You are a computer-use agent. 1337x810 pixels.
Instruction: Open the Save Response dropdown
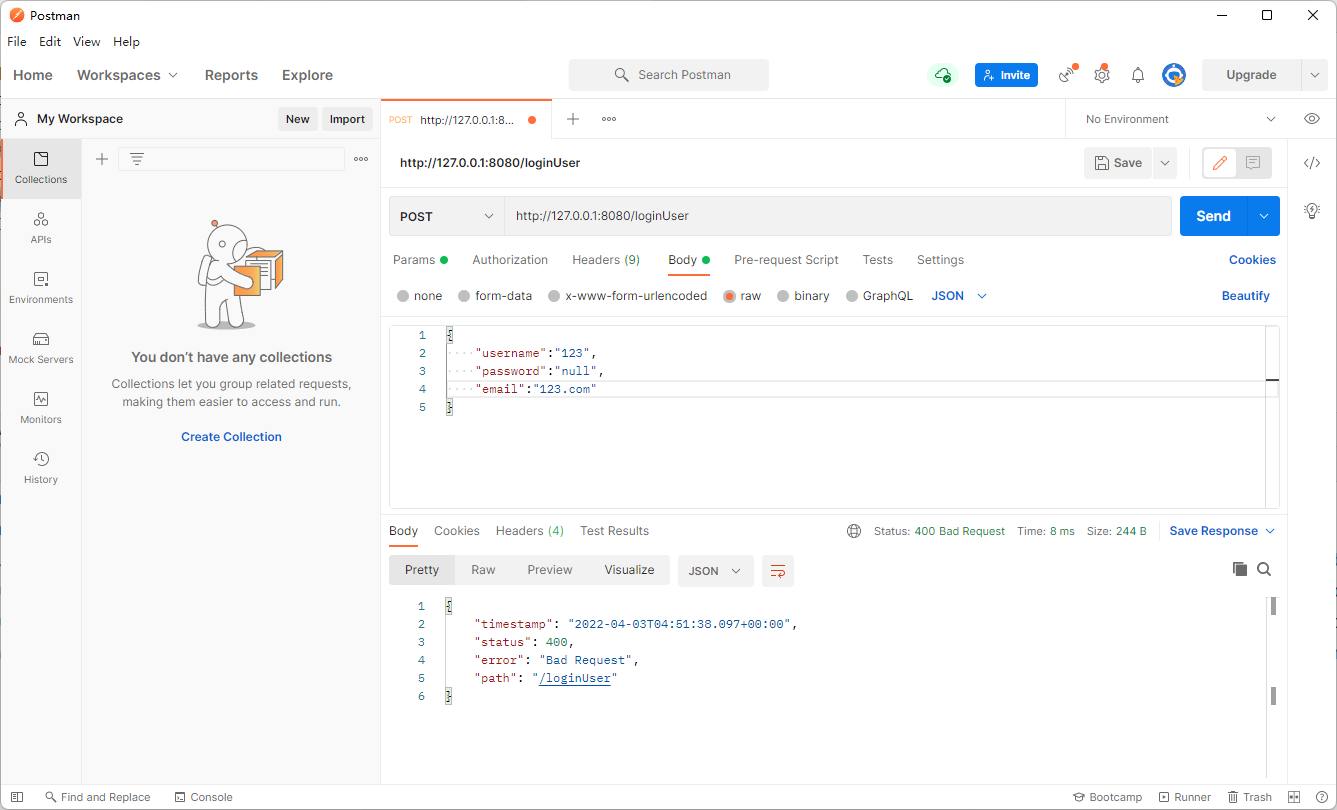1222,531
